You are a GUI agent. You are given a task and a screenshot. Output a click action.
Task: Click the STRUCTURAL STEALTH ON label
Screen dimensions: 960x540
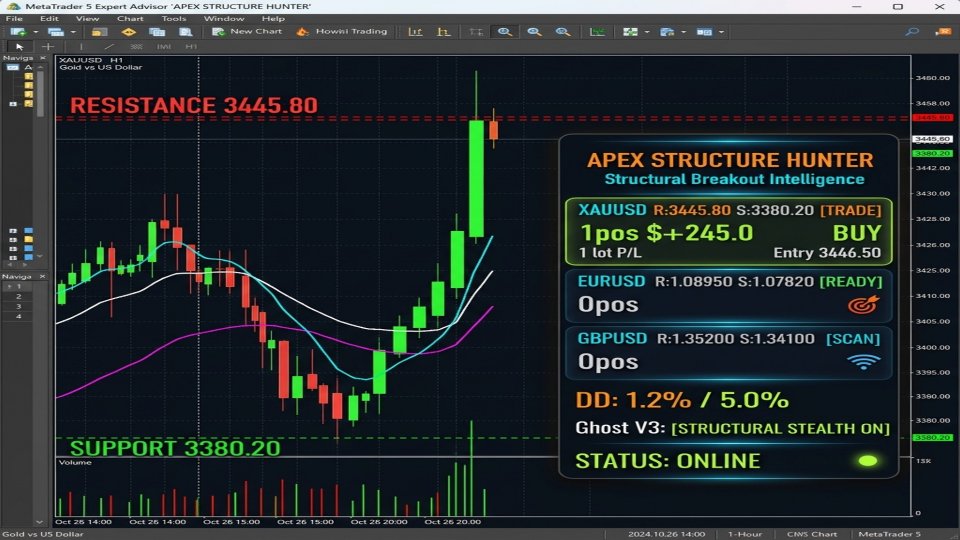780,429
